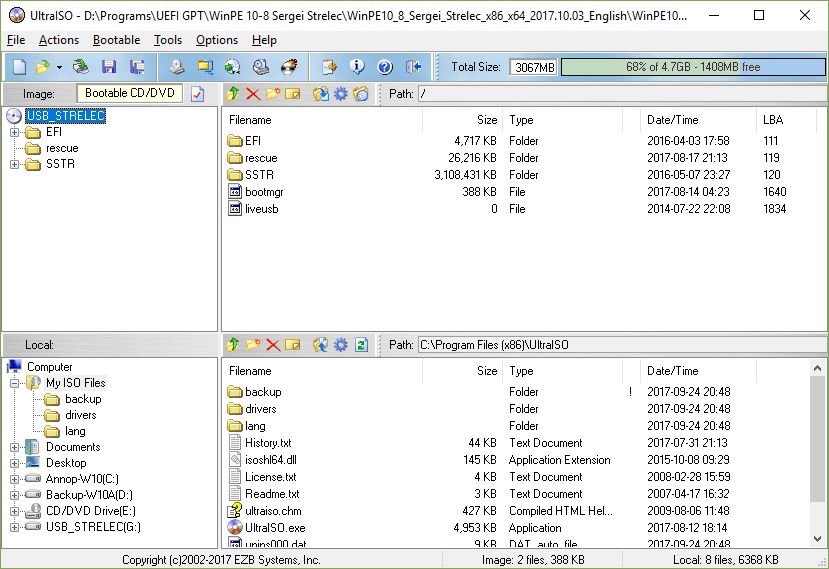The height and width of the screenshot is (569, 829).
Task: Click the Save floppy disk icon
Action: click(109, 67)
